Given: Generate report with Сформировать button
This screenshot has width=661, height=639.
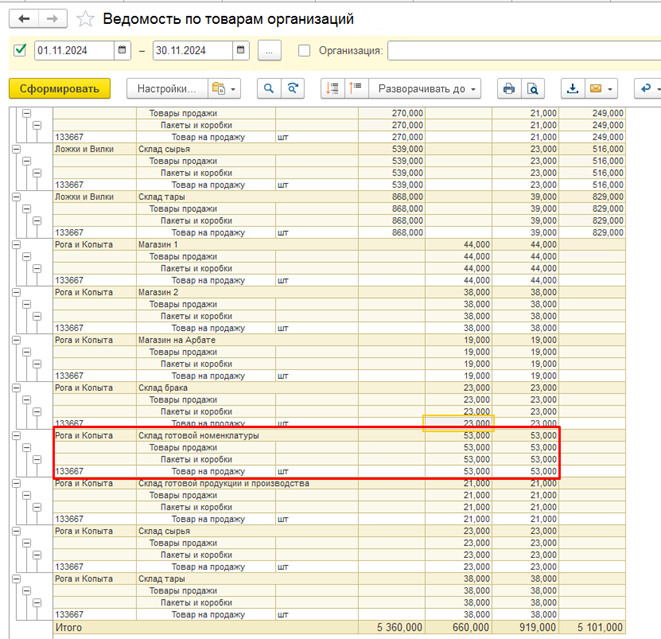Looking at the screenshot, I should click(x=59, y=89).
